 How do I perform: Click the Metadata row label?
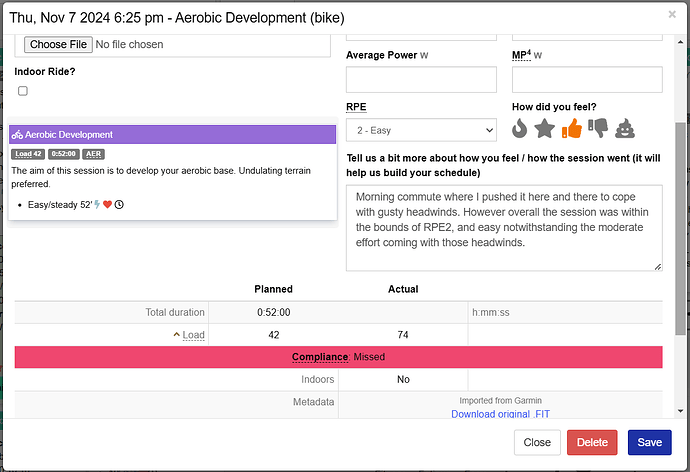pyautogui.click(x=313, y=402)
